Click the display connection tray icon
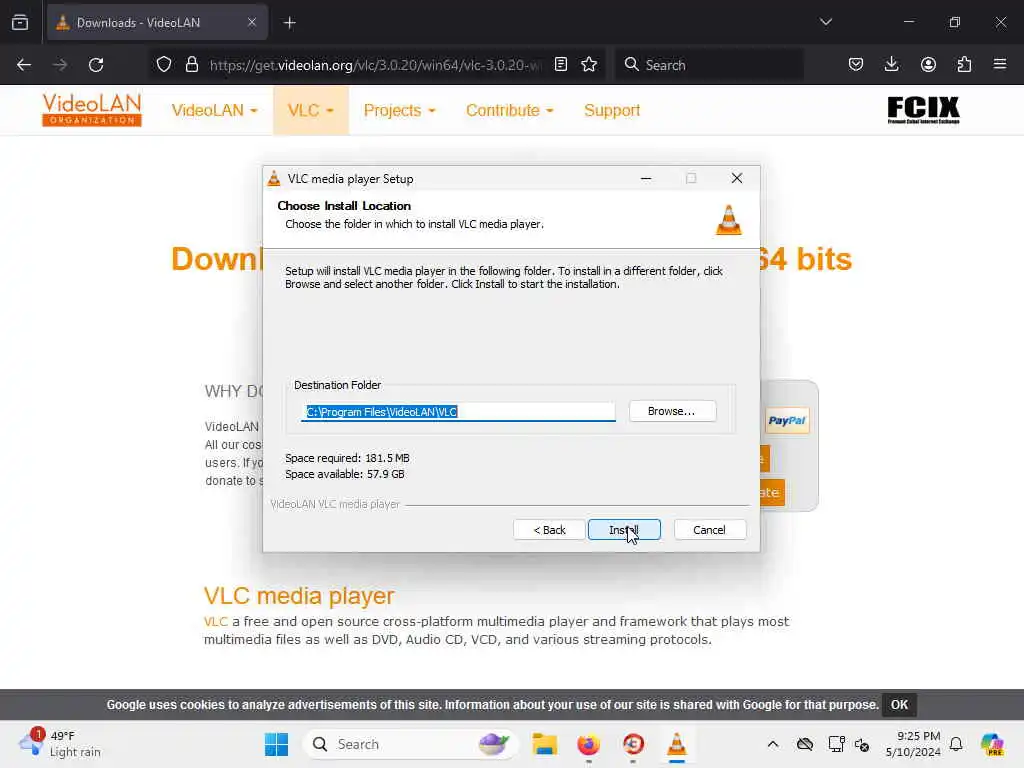Screen dimensions: 1024x768 click(x=836, y=744)
